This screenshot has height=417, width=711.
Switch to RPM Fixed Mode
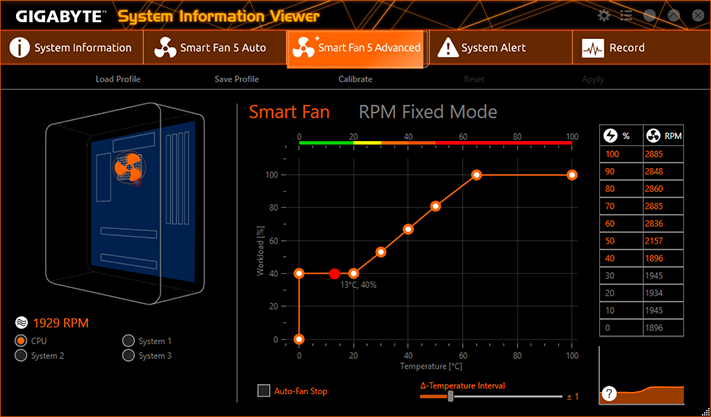coord(428,112)
